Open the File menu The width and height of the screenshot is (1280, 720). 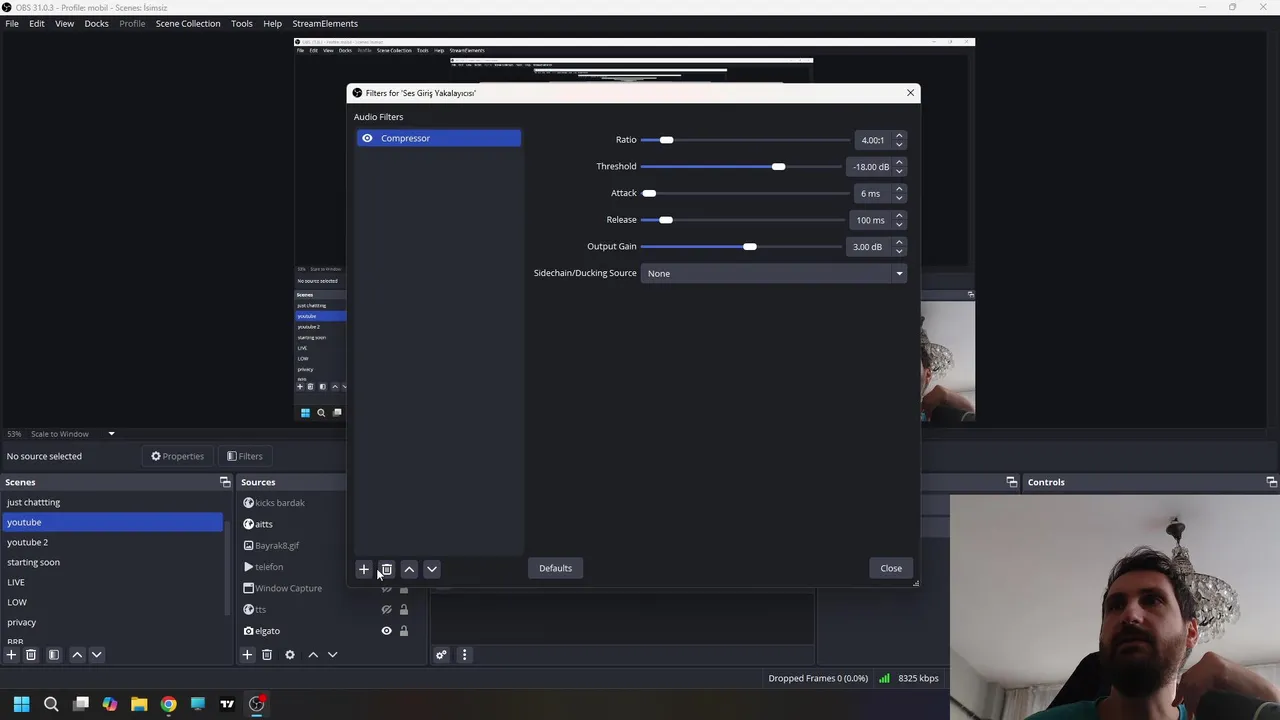(12, 23)
